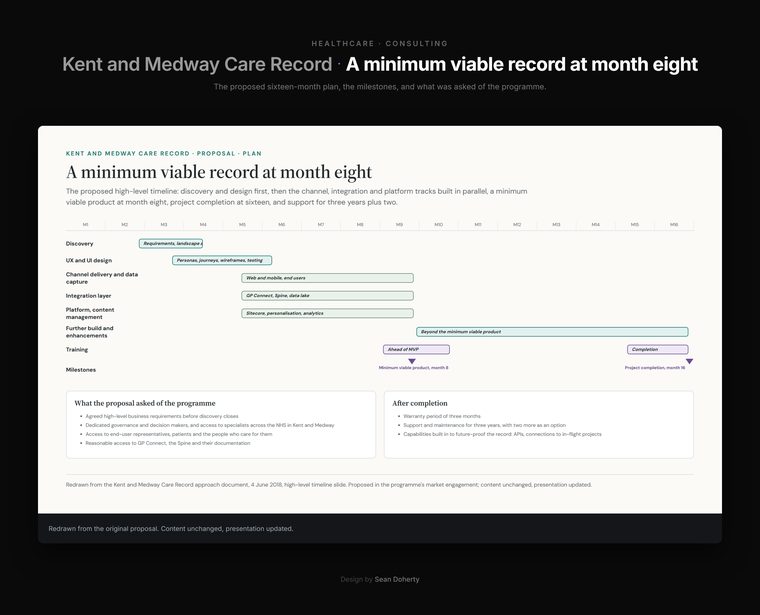Click "Project completion, month 16" label
Viewport: 760px width, 615px height.
[655, 368]
